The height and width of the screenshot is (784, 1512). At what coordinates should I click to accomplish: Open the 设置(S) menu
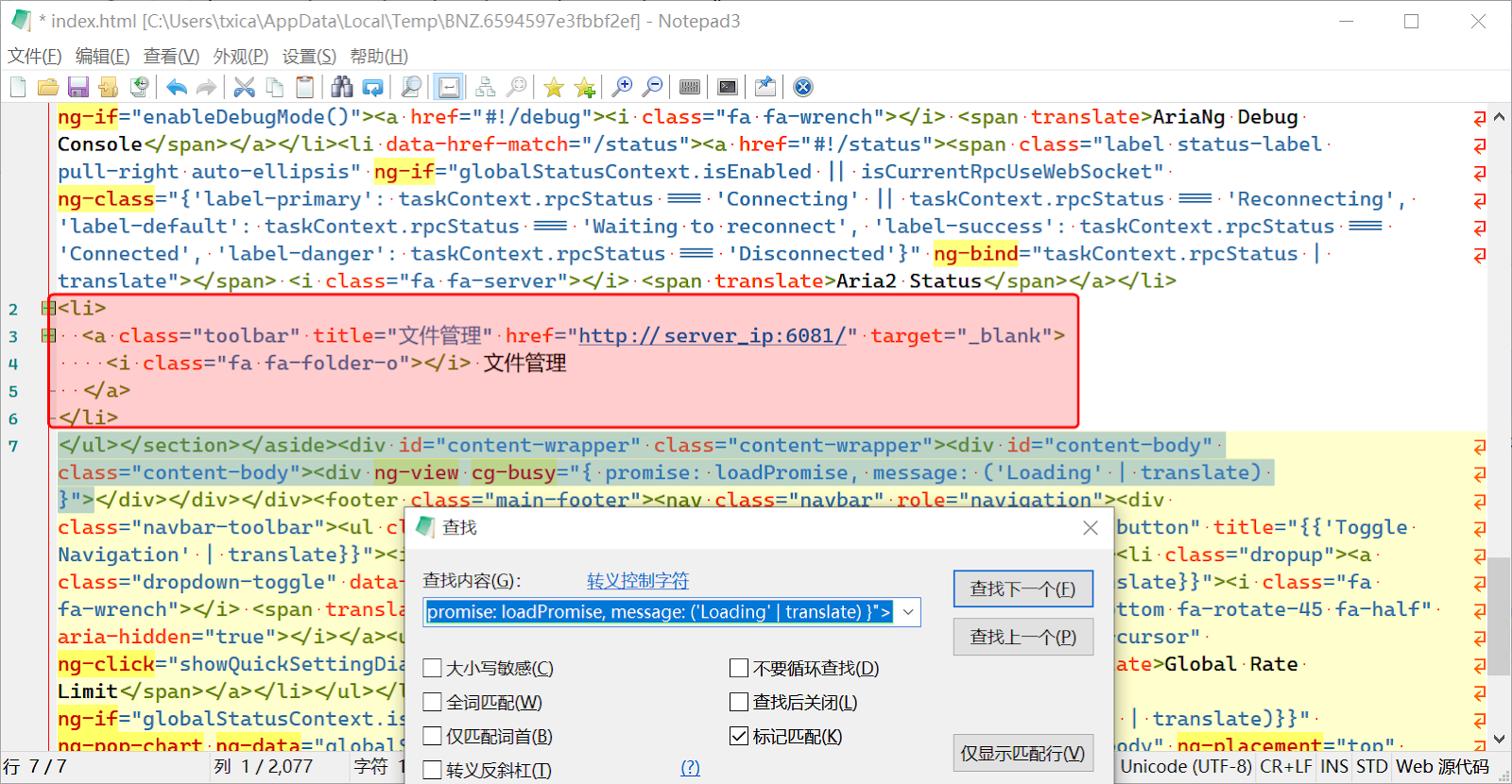[310, 57]
